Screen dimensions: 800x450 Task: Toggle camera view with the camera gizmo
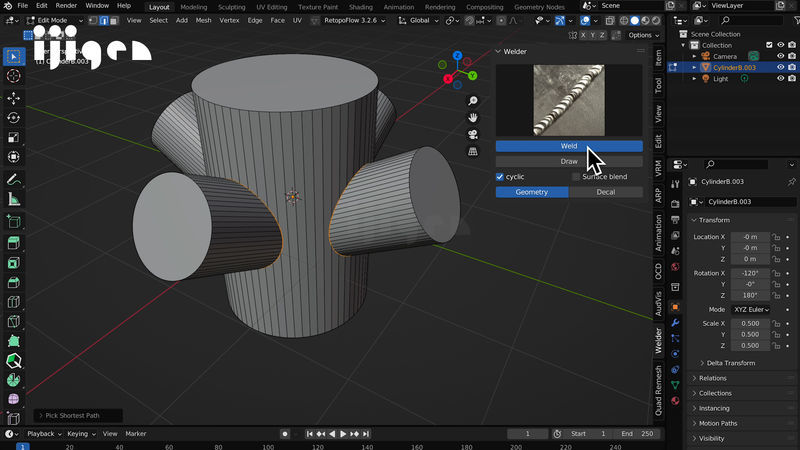(x=473, y=134)
